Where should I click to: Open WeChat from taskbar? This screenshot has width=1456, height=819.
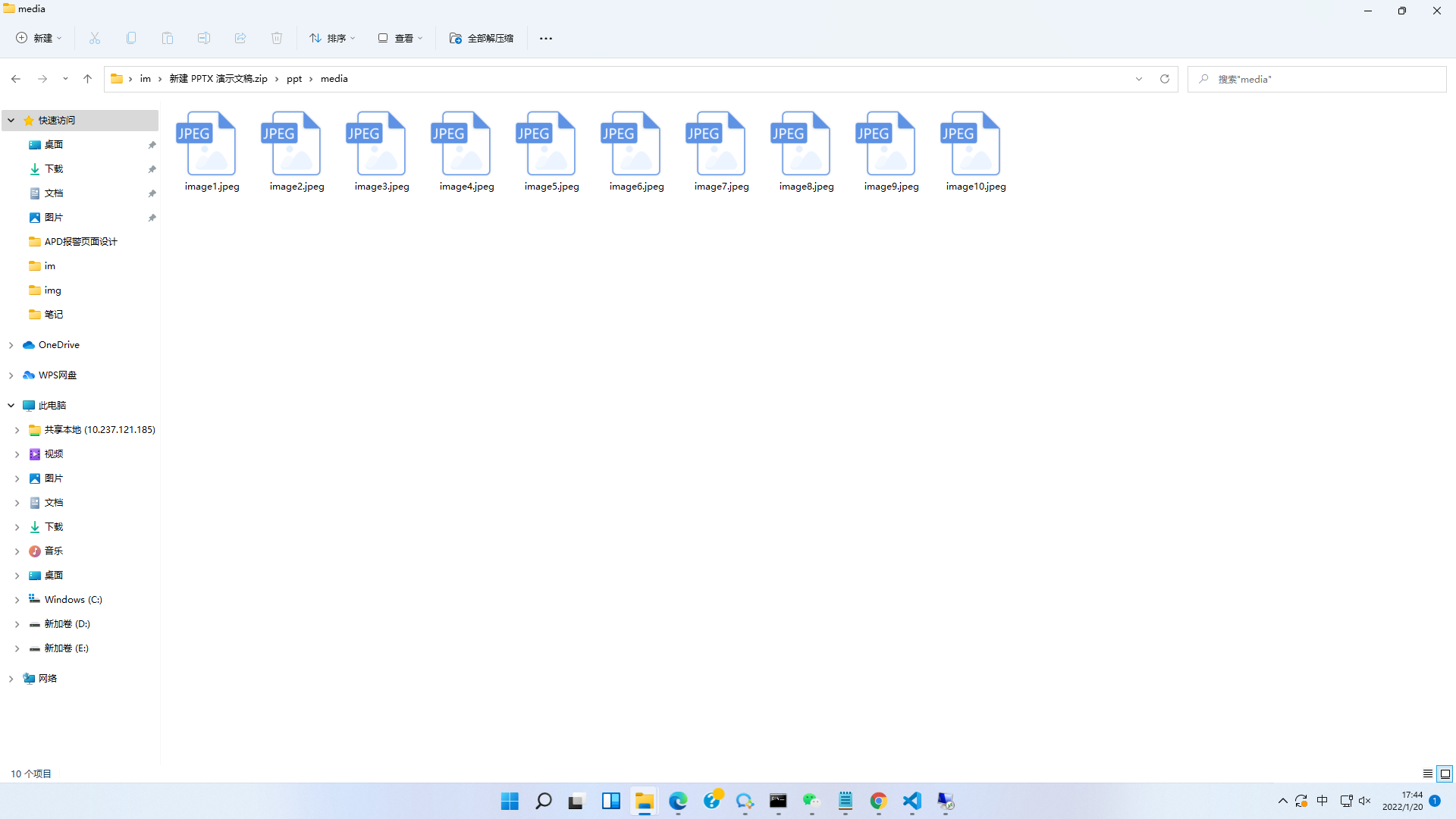click(811, 801)
